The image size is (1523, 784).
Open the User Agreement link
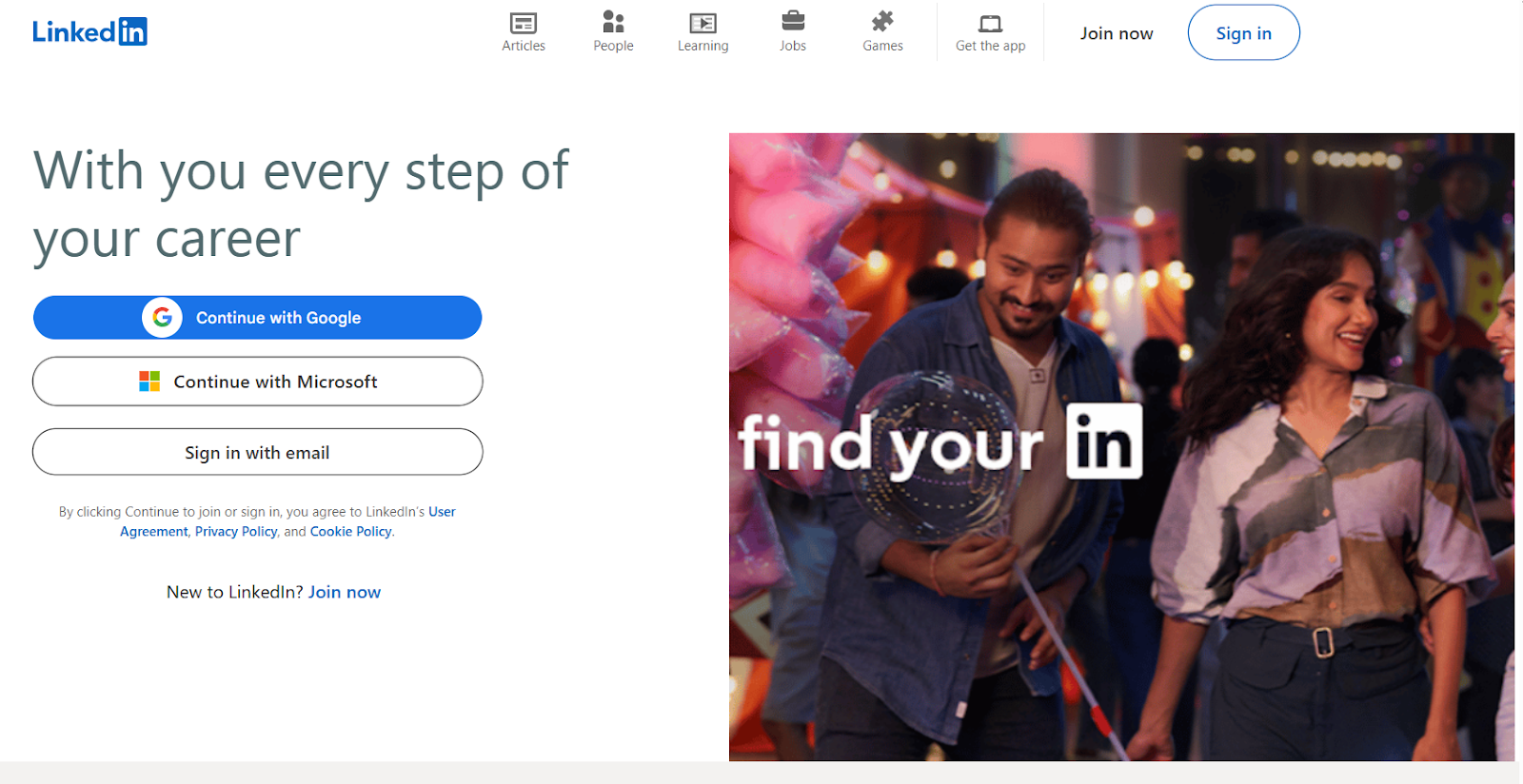coord(442,512)
